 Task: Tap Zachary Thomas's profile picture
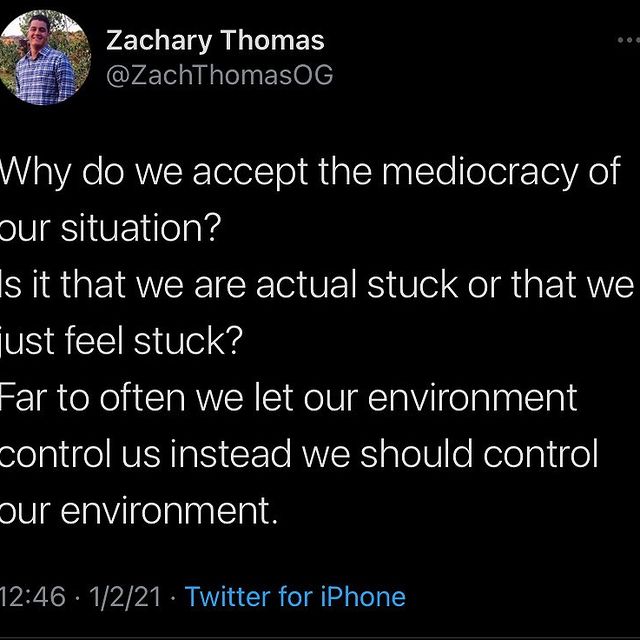pos(44,58)
